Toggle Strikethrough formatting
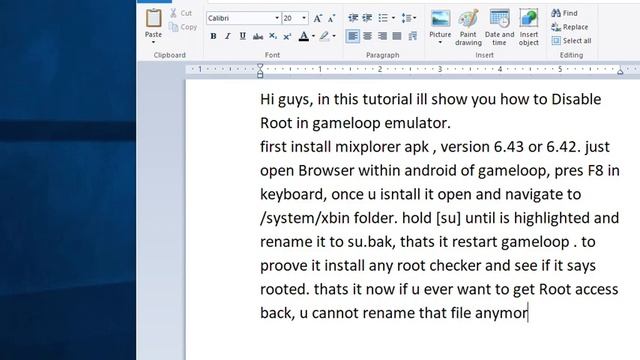Image resolution: width=640 pixels, height=360 pixels. (x=258, y=36)
